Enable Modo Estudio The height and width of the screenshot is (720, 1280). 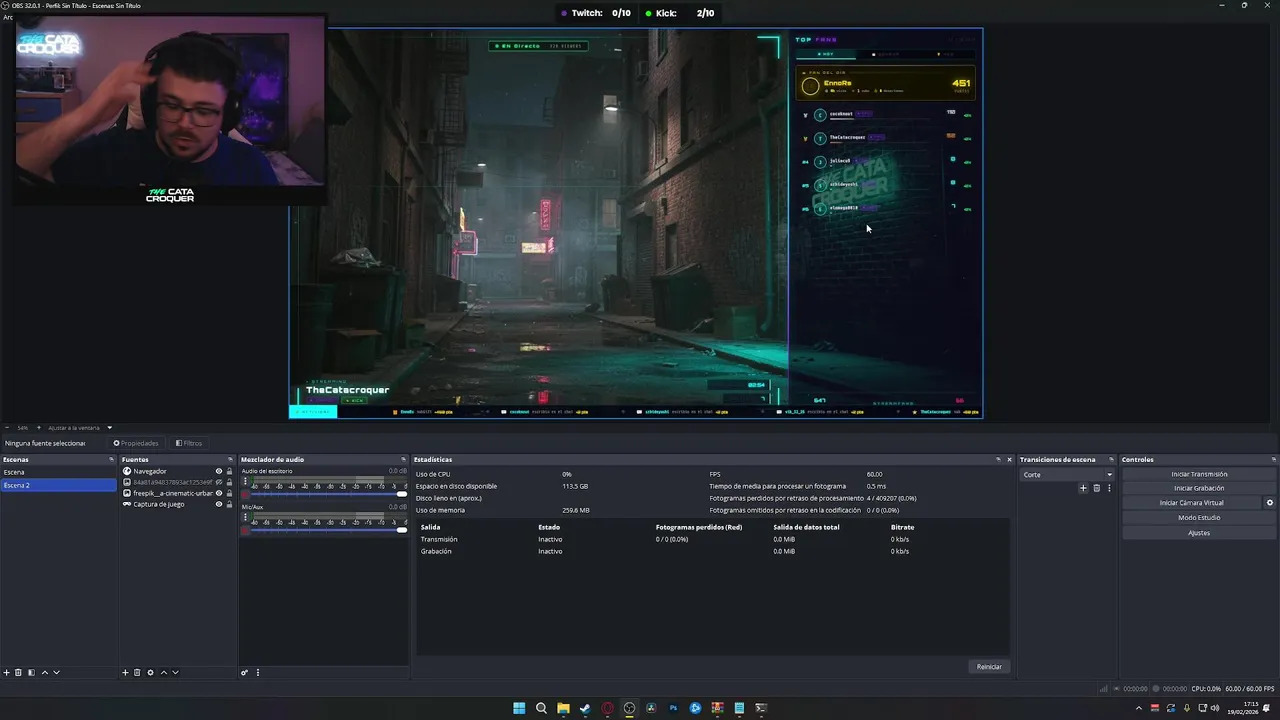[x=1199, y=518]
